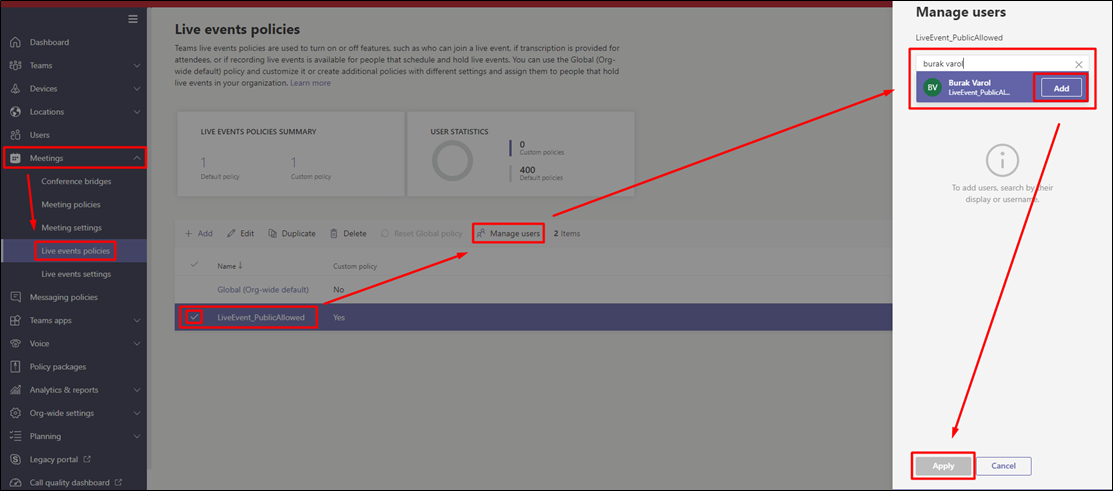This screenshot has width=1113, height=491.
Task: Clear search with the X icon
Action: (1079, 64)
